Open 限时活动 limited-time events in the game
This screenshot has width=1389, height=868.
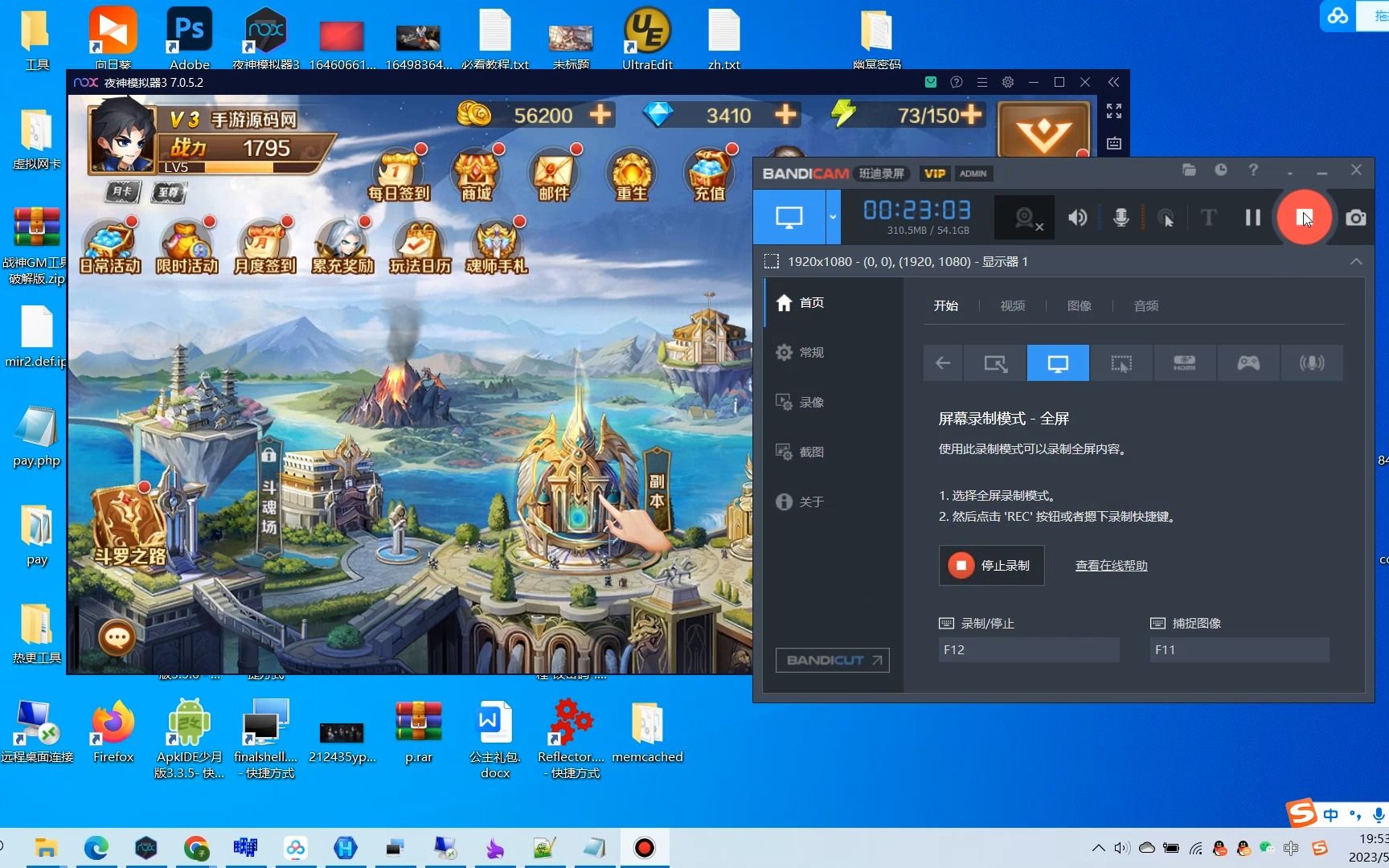[187, 246]
